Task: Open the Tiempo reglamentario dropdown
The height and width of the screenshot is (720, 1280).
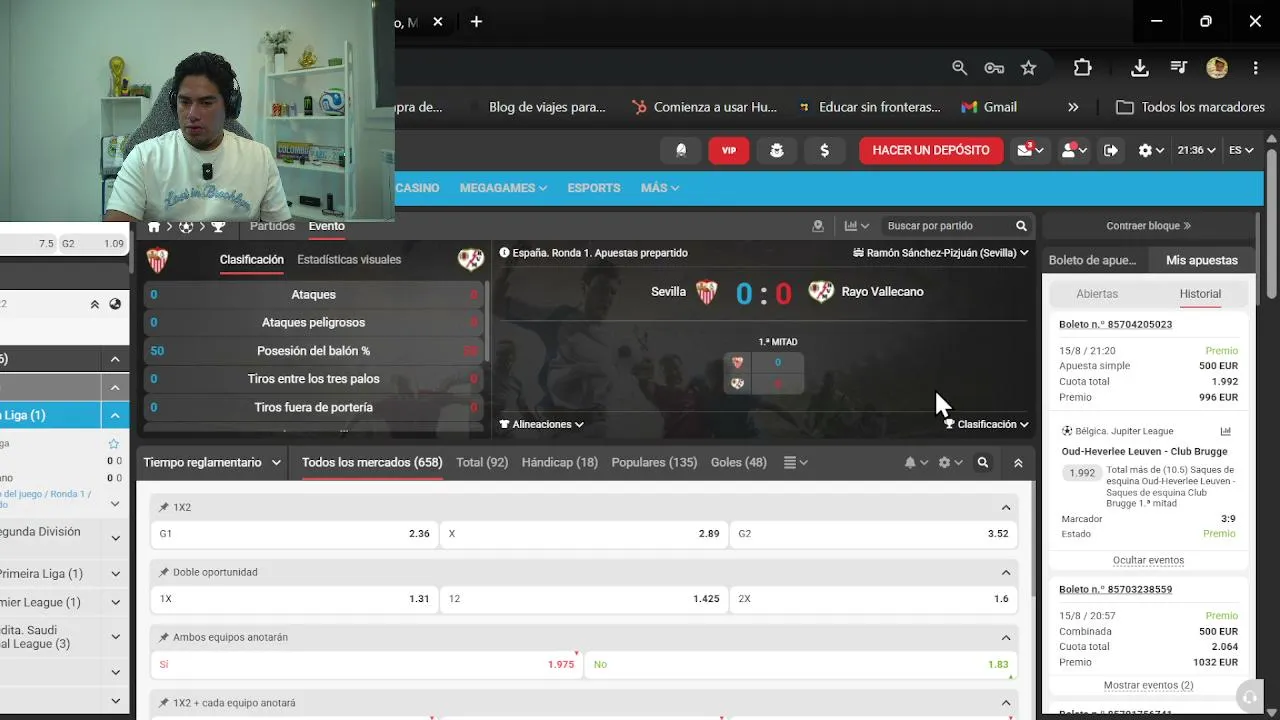Action: click(x=212, y=463)
